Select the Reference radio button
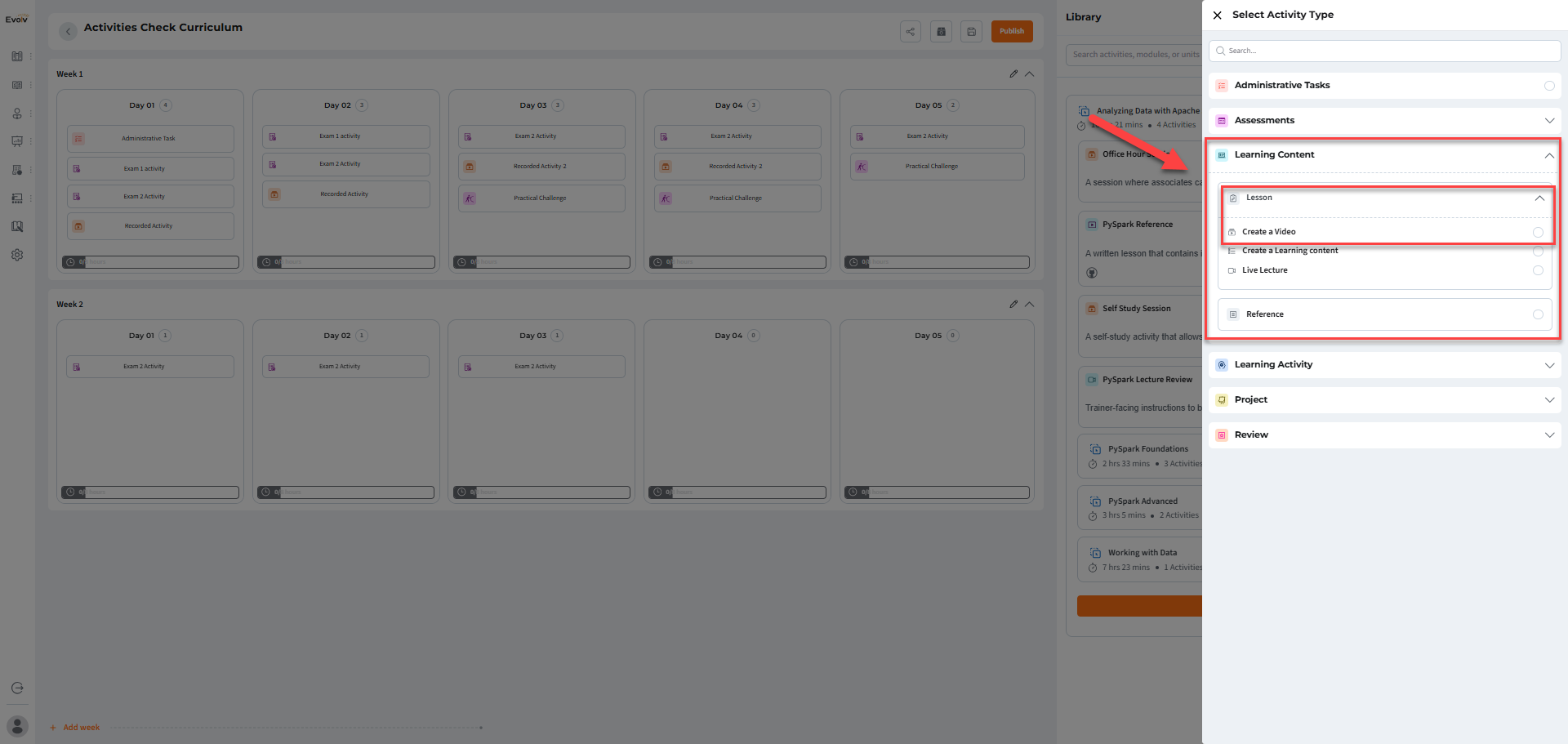1568x744 pixels. pyautogui.click(x=1538, y=314)
